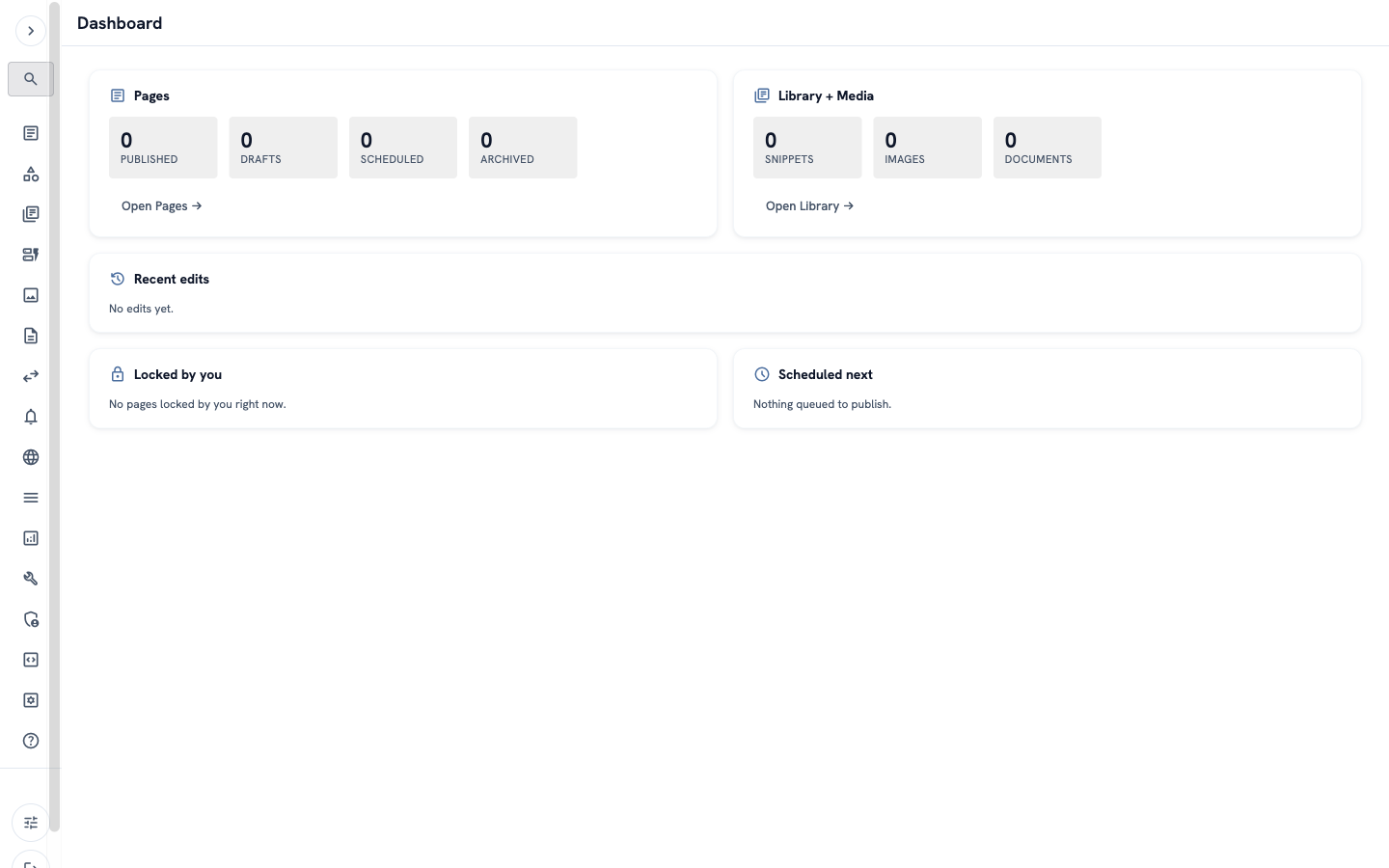Open the settings gear box sidebar icon
This screenshot has height=868, width=1389.
pos(31,700)
